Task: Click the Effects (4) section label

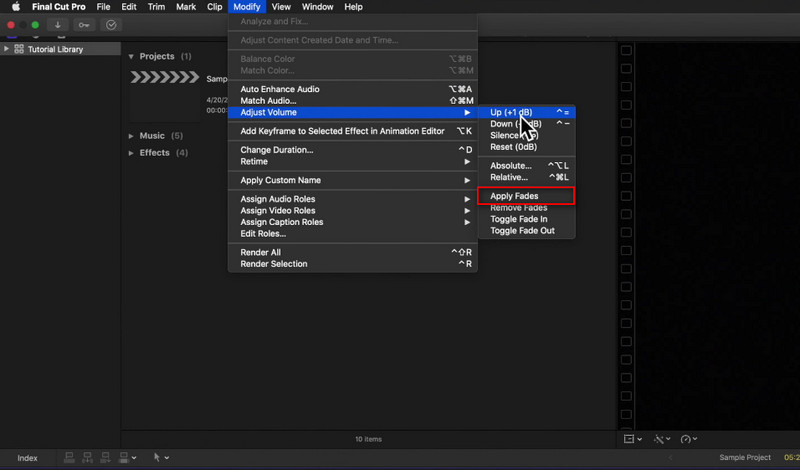Action: [163, 153]
